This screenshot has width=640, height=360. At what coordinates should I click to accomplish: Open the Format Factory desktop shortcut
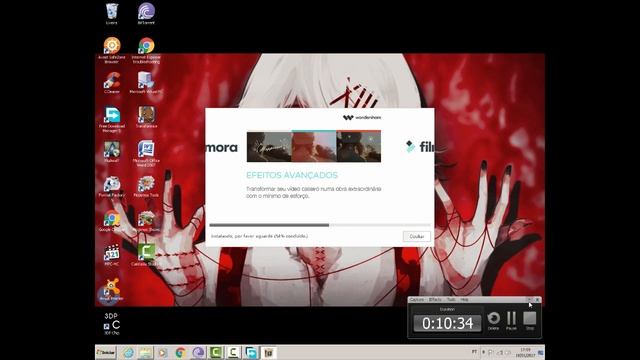point(112,187)
